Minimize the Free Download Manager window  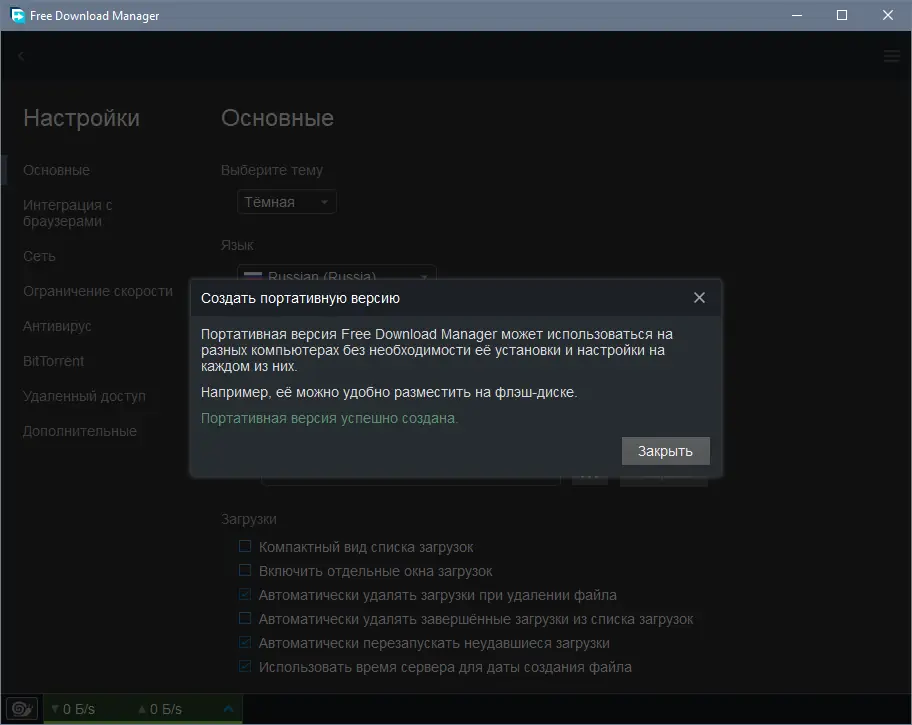[x=797, y=15]
